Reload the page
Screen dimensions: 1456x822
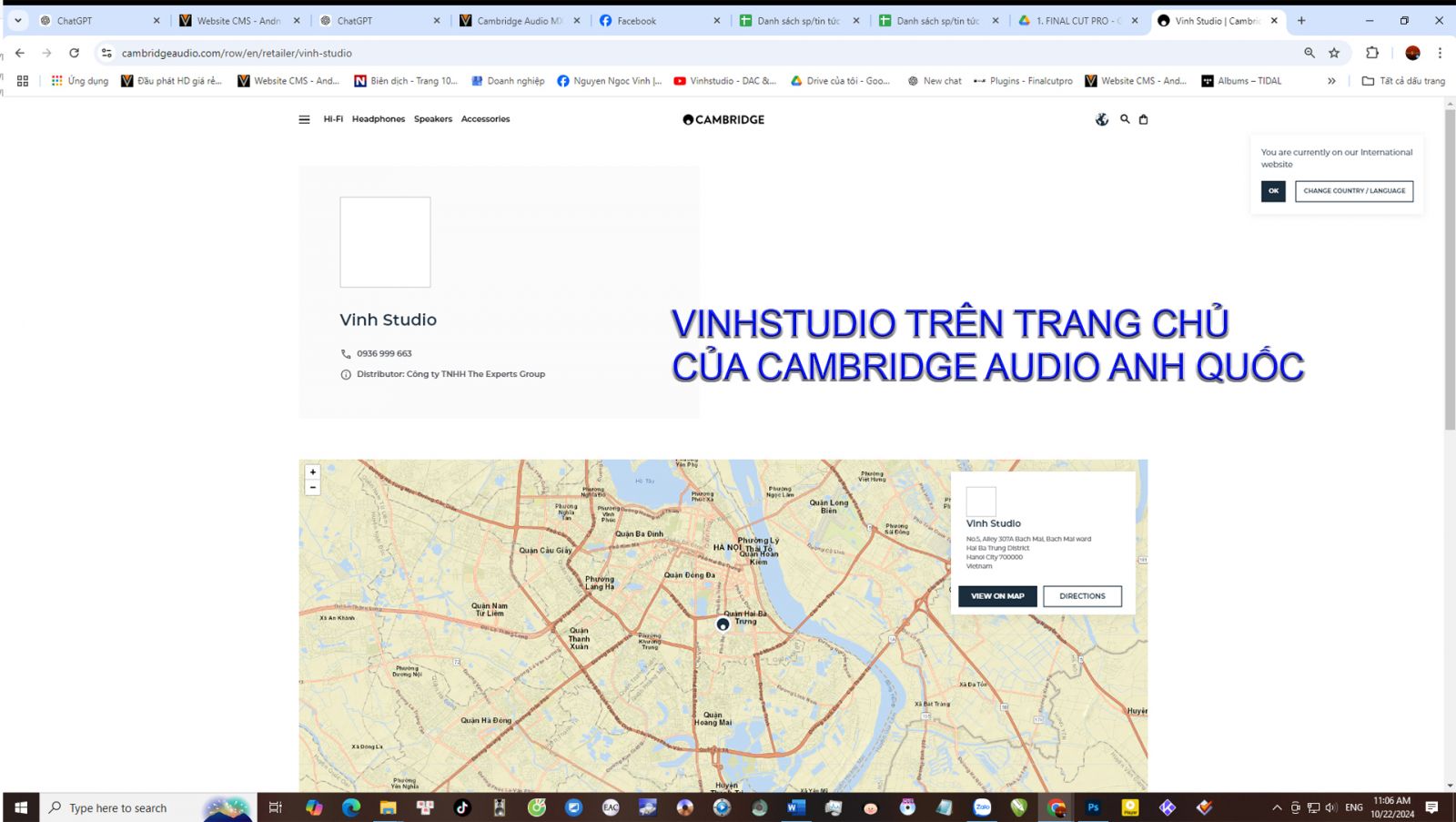[75, 53]
